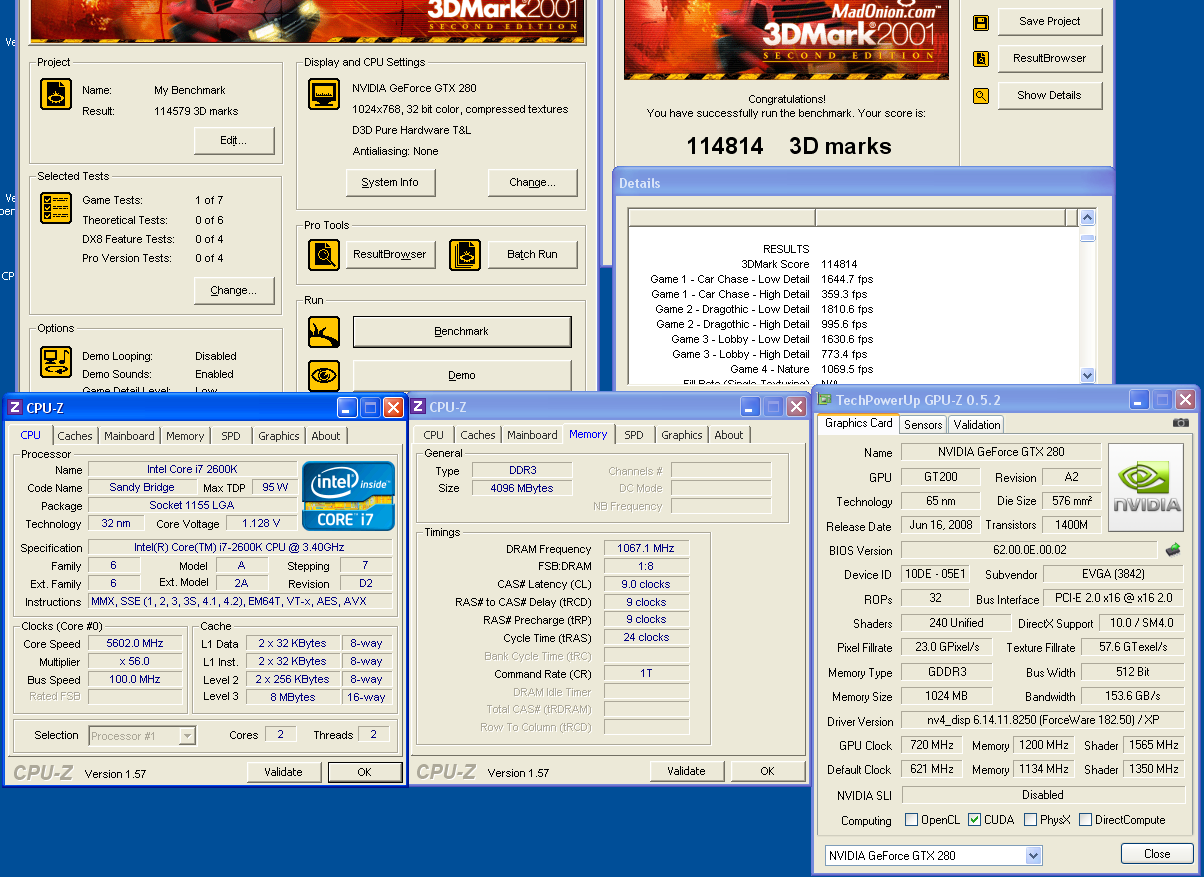Image resolution: width=1204 pixels, height=877 pixels.
Task: Switch to Mainboard tab in CPU-Z CPU window
Action: [x=130, y=436]
